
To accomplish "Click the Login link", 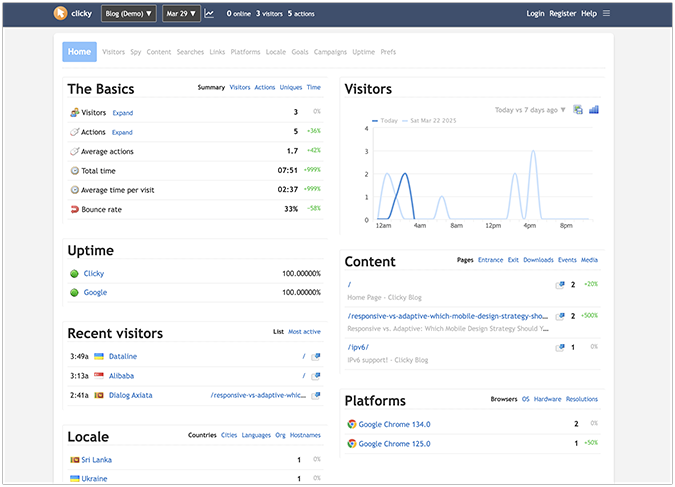I will tap(535, 13).
